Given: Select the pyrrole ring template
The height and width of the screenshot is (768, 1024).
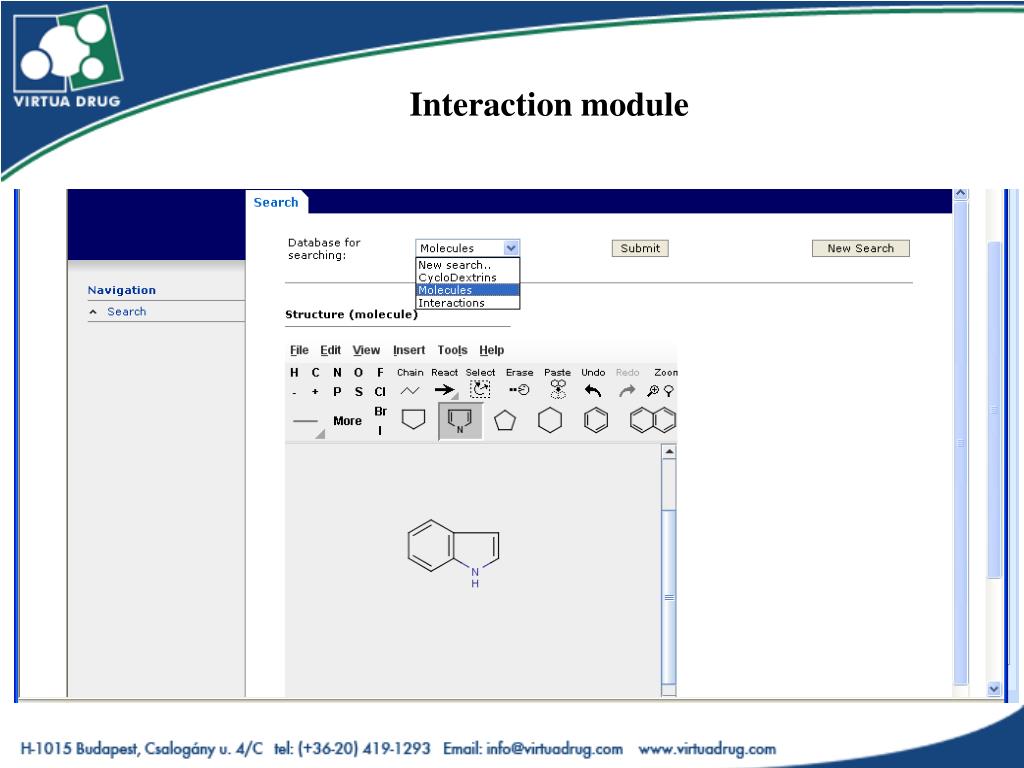Looking at the screenshot, I should (x=460, y=421).
